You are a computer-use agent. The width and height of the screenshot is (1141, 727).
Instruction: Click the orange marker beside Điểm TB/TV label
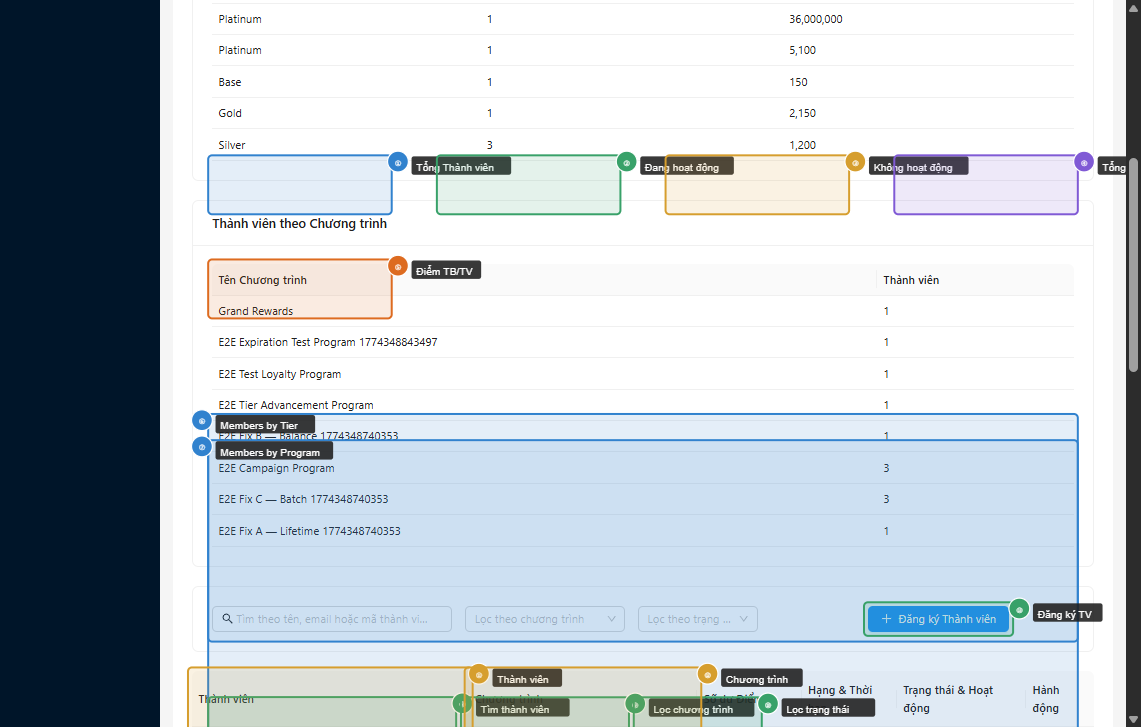coord(398,267)
